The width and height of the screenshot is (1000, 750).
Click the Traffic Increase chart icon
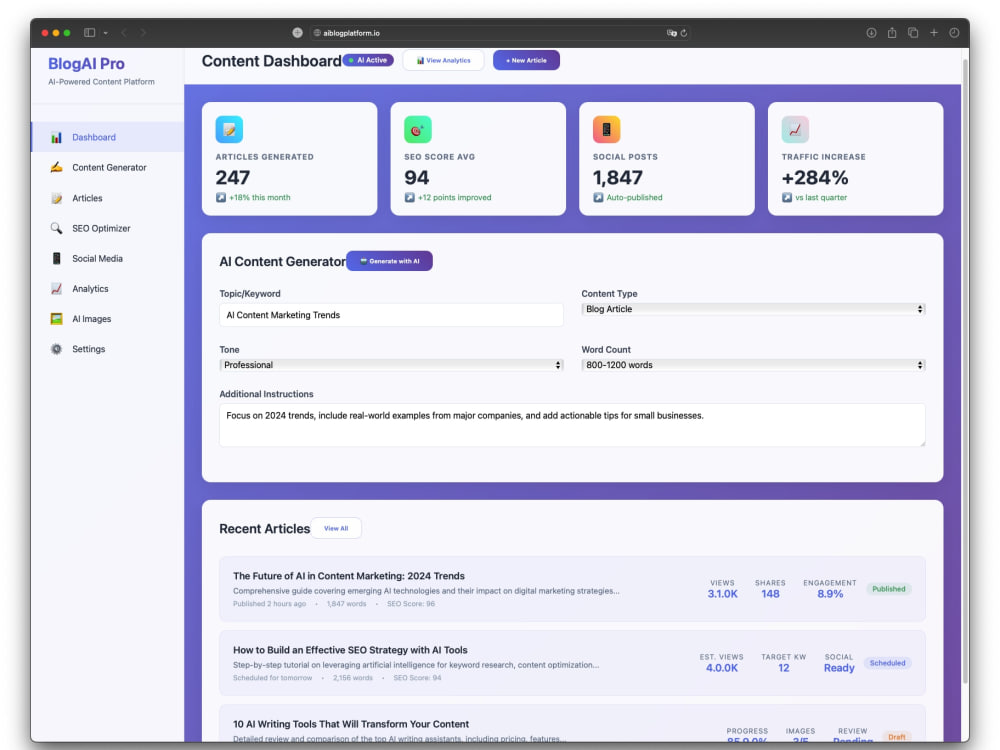point(795,129)
